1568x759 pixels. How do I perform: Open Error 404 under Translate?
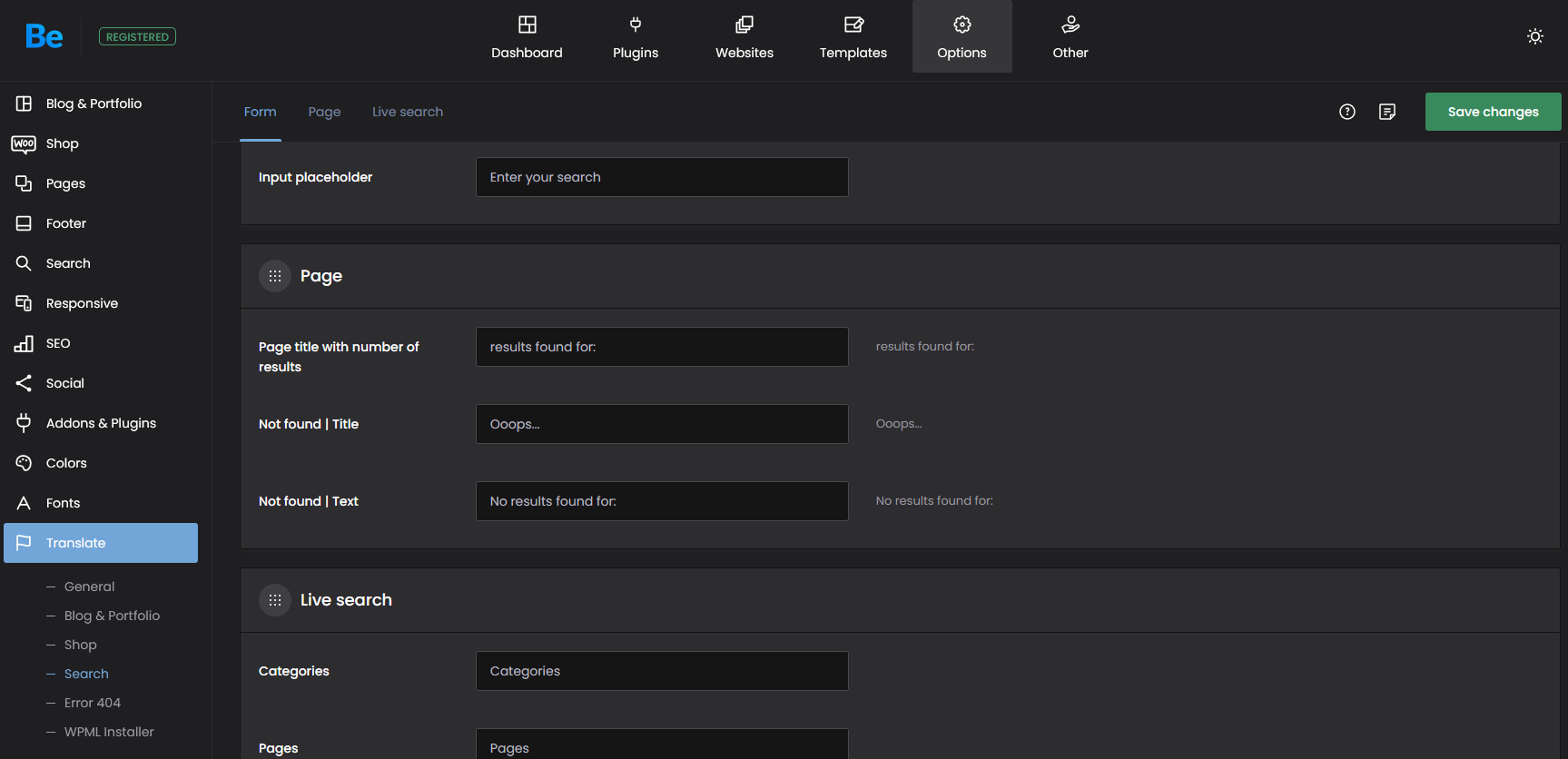pos(93,703)
